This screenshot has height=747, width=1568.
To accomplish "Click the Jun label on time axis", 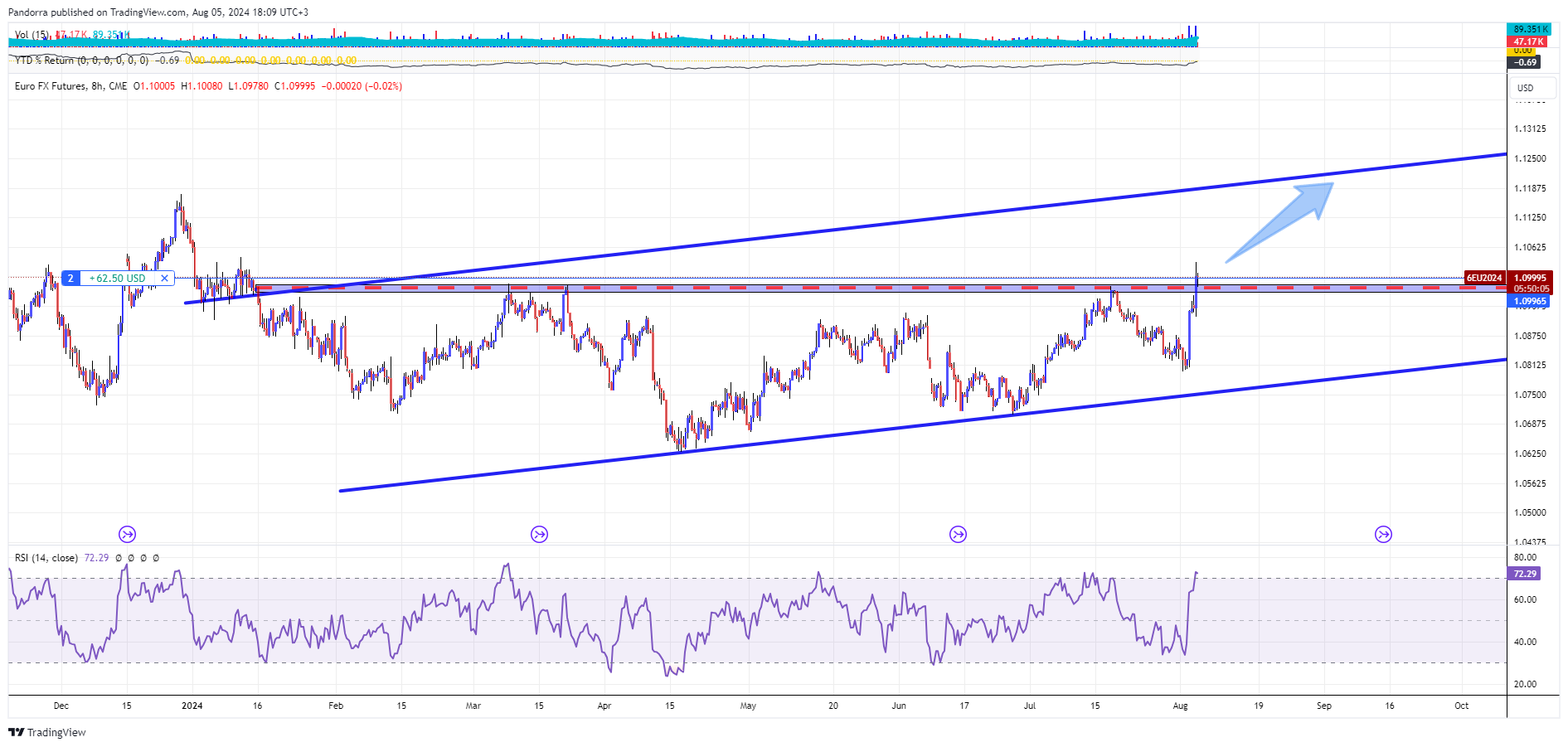I will 899,706.
